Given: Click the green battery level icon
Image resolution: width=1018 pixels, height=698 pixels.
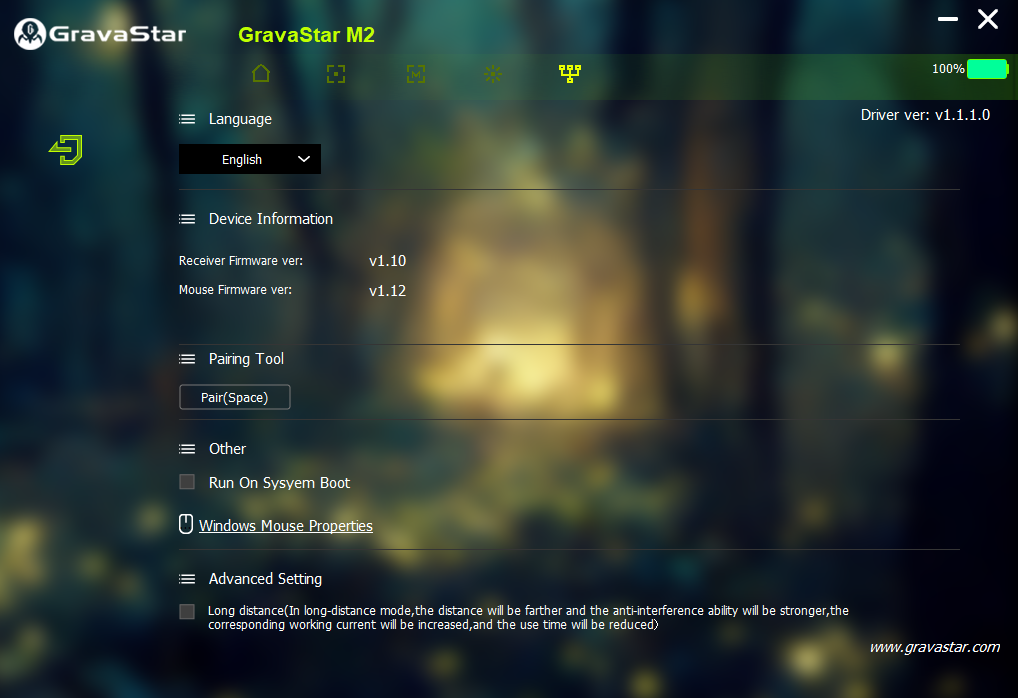Looking at the screenshot, I should 987,69.
